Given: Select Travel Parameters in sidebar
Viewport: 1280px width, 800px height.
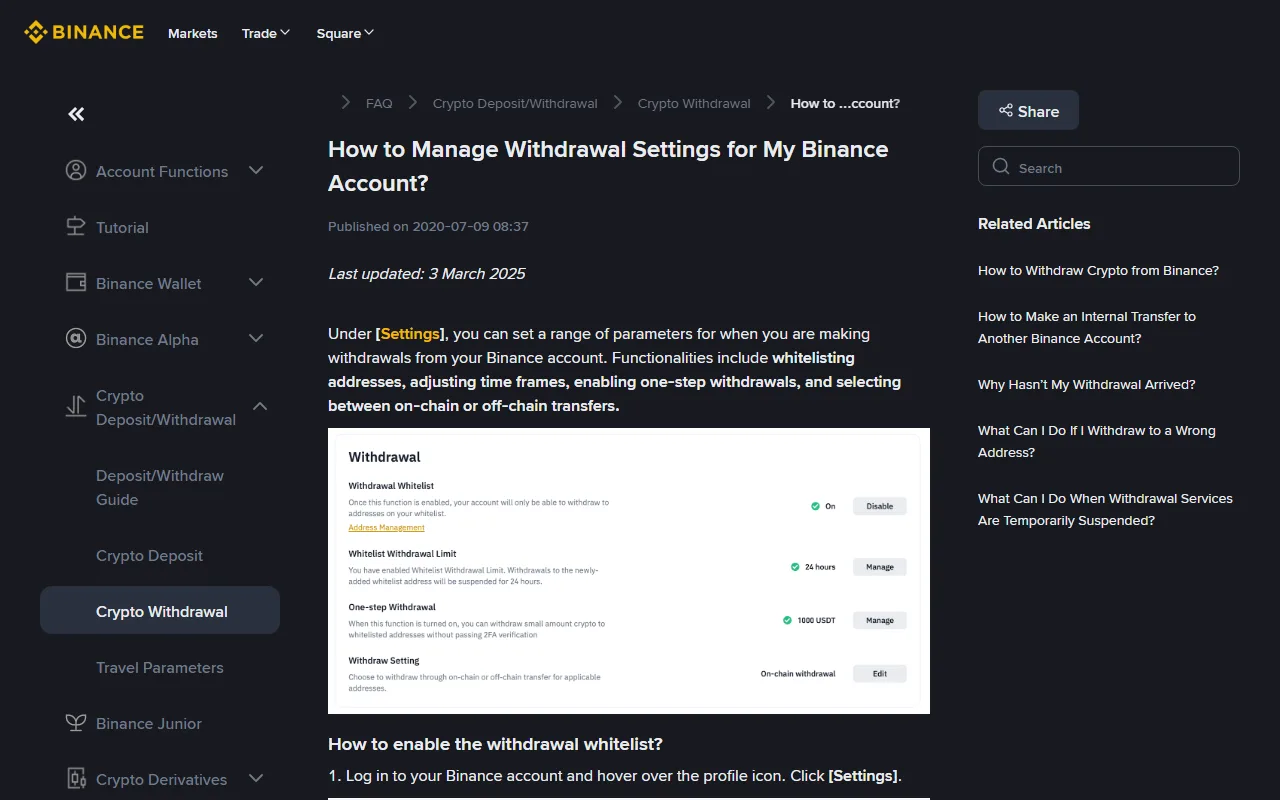Looking at the screenshot, I should [160, 667].
